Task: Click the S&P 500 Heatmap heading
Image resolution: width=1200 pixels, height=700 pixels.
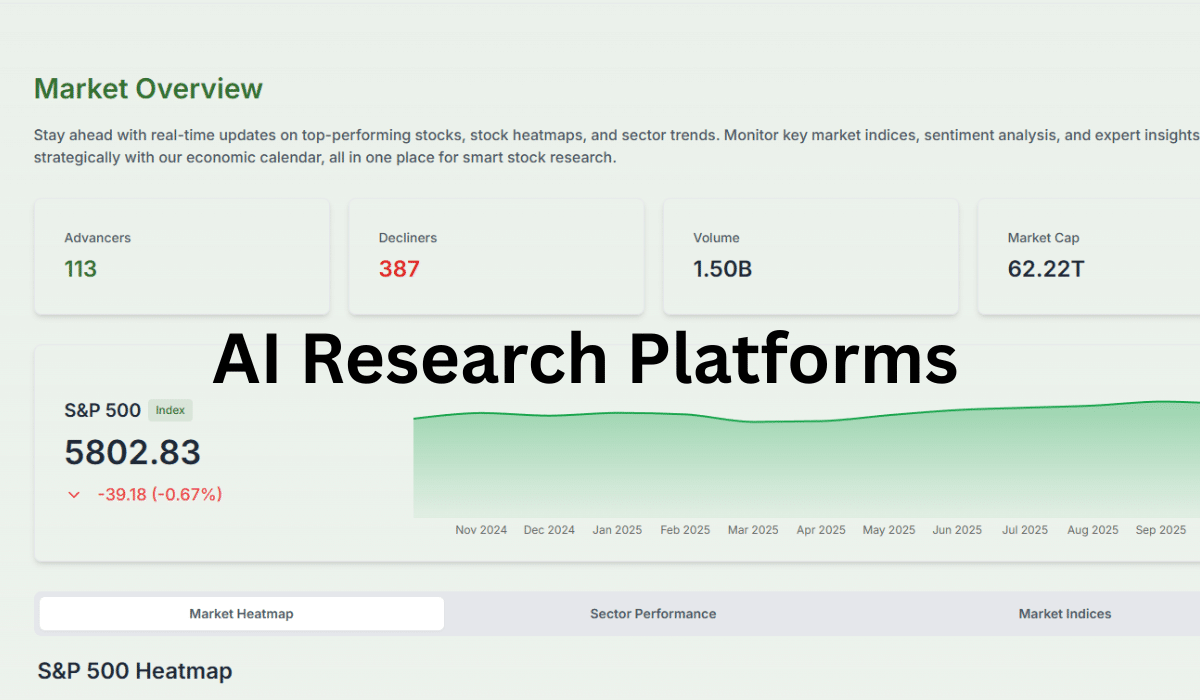Action: [135, 671]
